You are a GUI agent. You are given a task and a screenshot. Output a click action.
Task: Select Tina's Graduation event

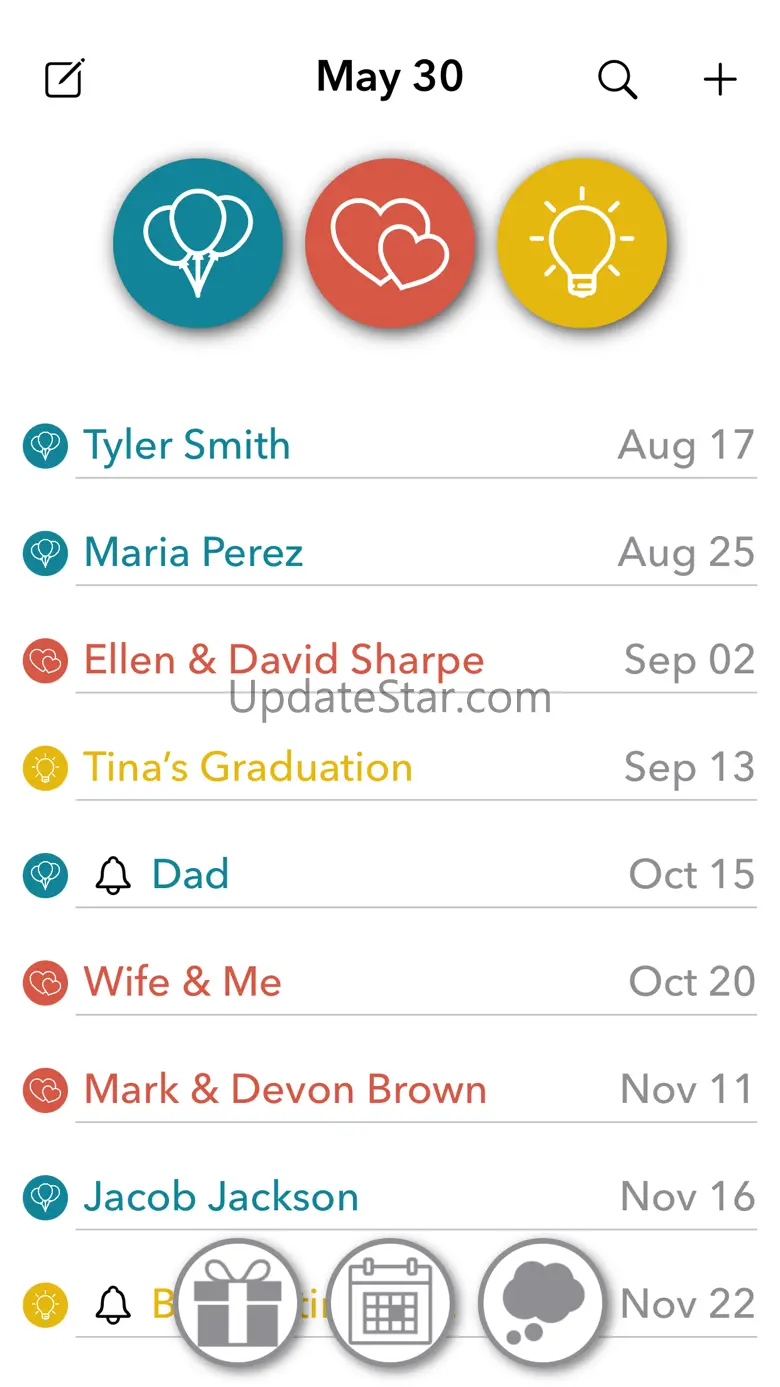pos(248,767)
